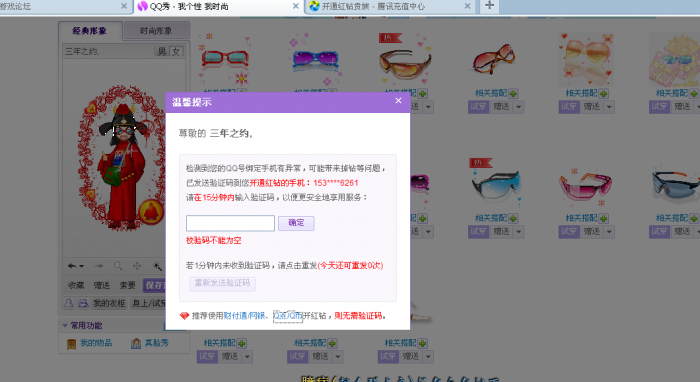Screen dimensions: 700x382
Task: Click the plus icon for heart-shaped orange glasses
Action: [604, 93]
